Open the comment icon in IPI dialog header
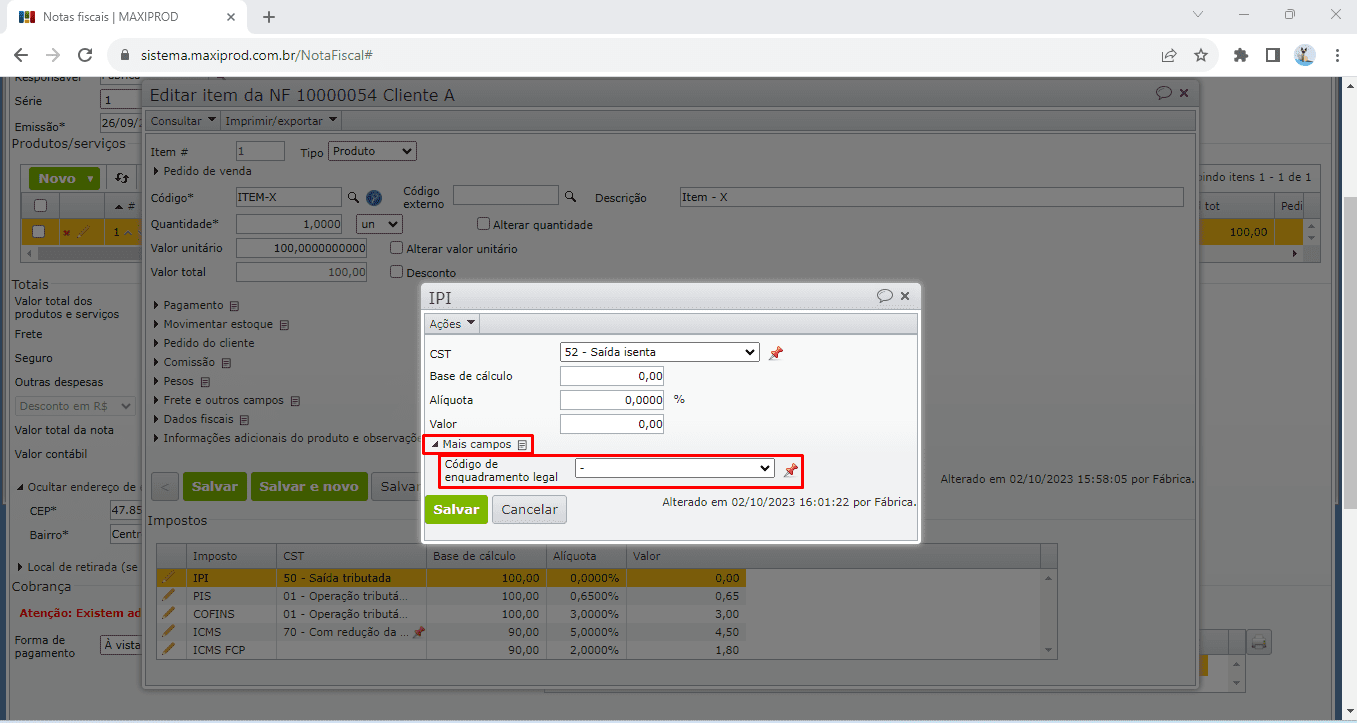This screenshot has height=723, width=1357. [884, 297]
